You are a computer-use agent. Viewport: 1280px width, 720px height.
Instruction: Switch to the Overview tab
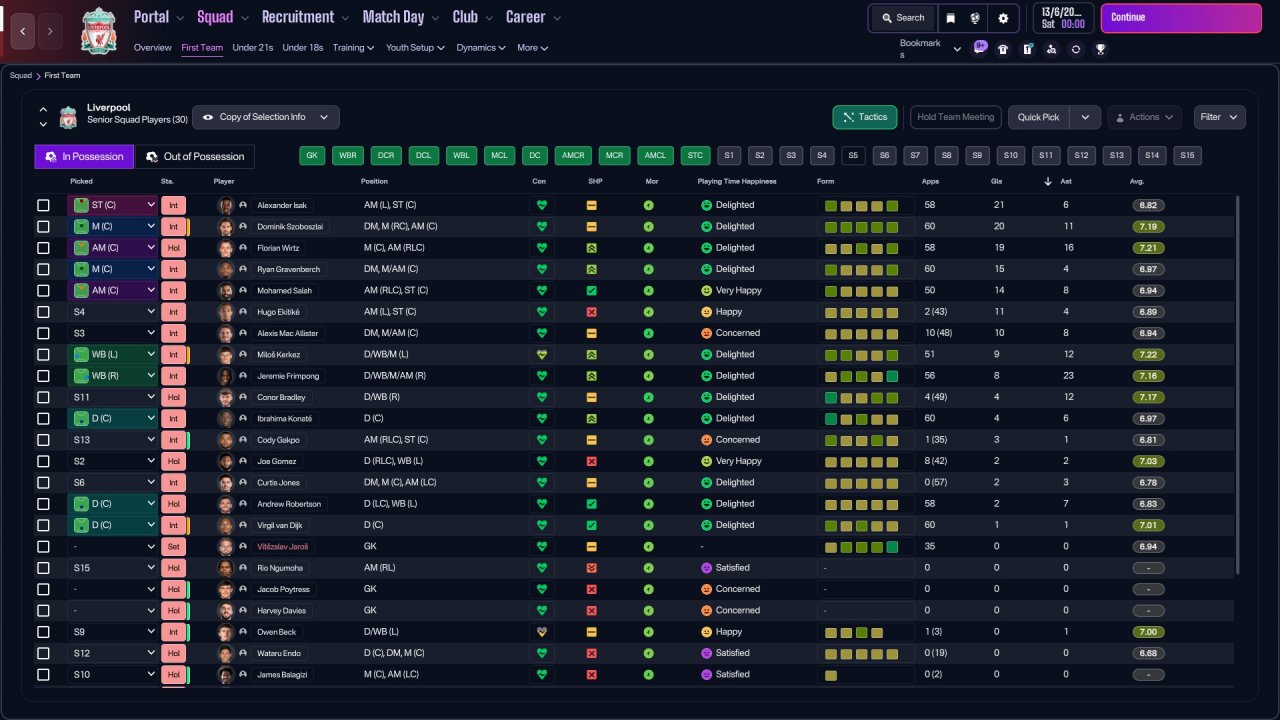click(153, 48)
